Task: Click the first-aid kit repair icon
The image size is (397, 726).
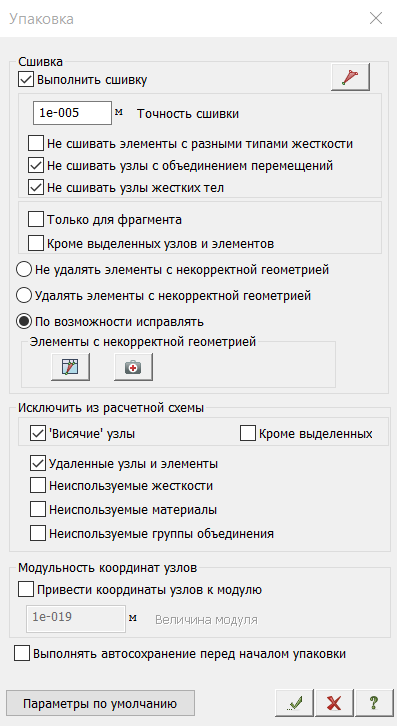Action: 133,367
